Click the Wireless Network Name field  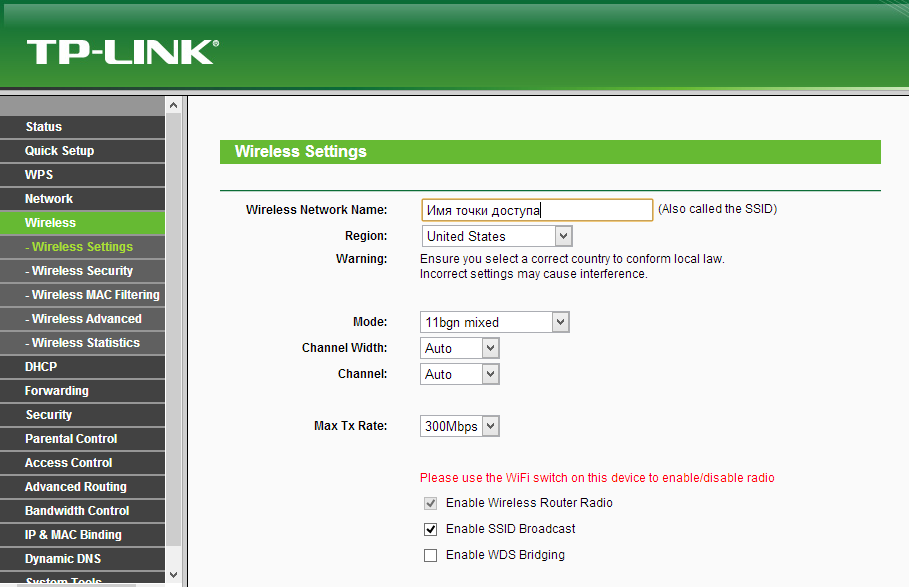536,210
